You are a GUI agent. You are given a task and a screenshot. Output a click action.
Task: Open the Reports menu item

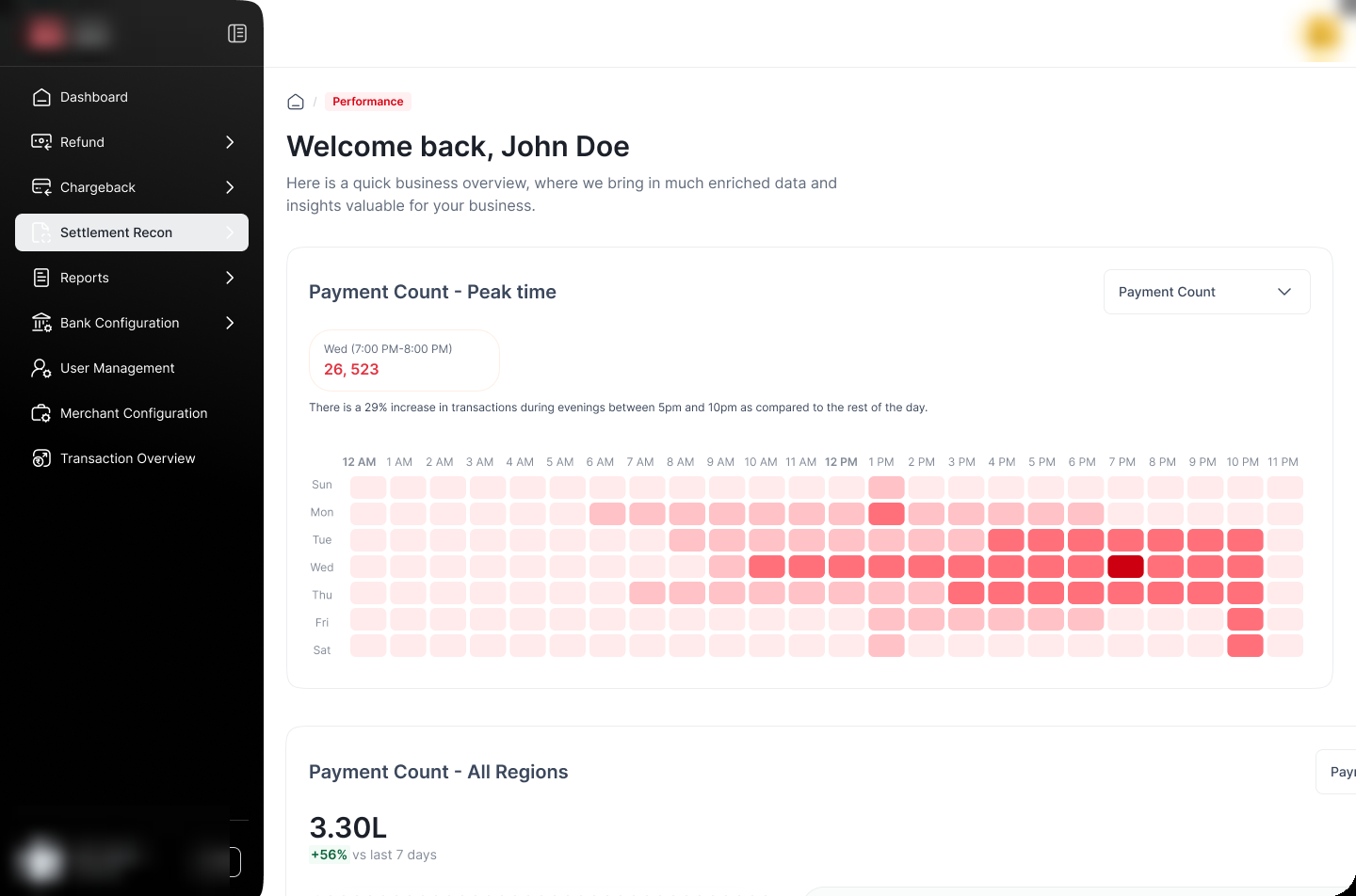(132, 278)
